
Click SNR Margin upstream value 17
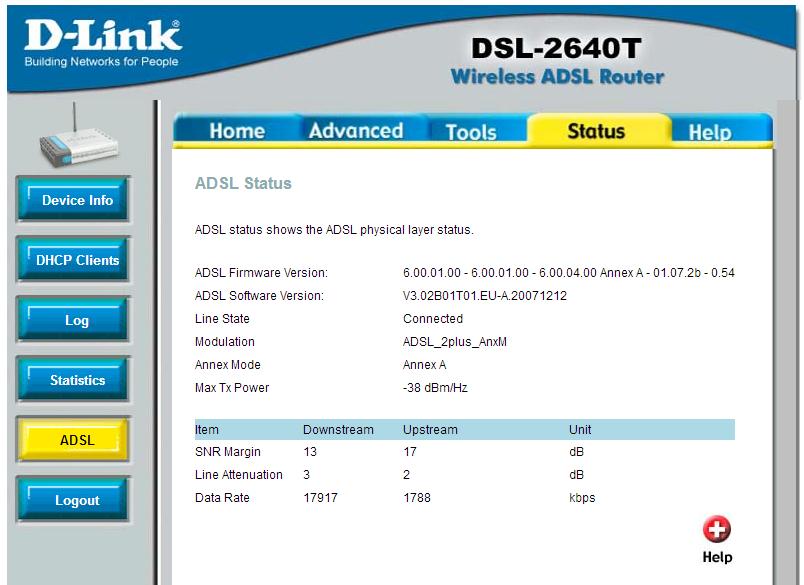click(x=410, y=452)
